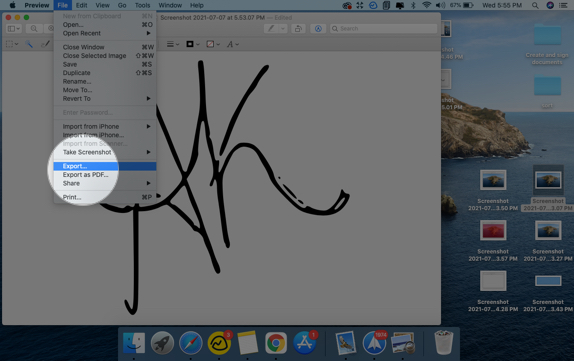Open the Window menu
The height and width of the screenshot is (361, 574).
click(170, 5)
